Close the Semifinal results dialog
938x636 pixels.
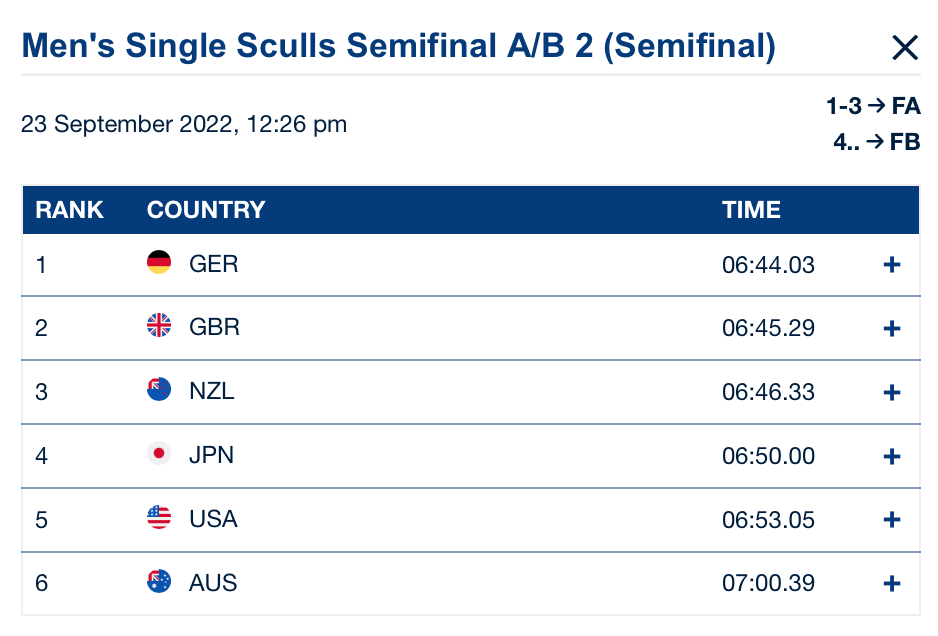click(x=904, y=47)
